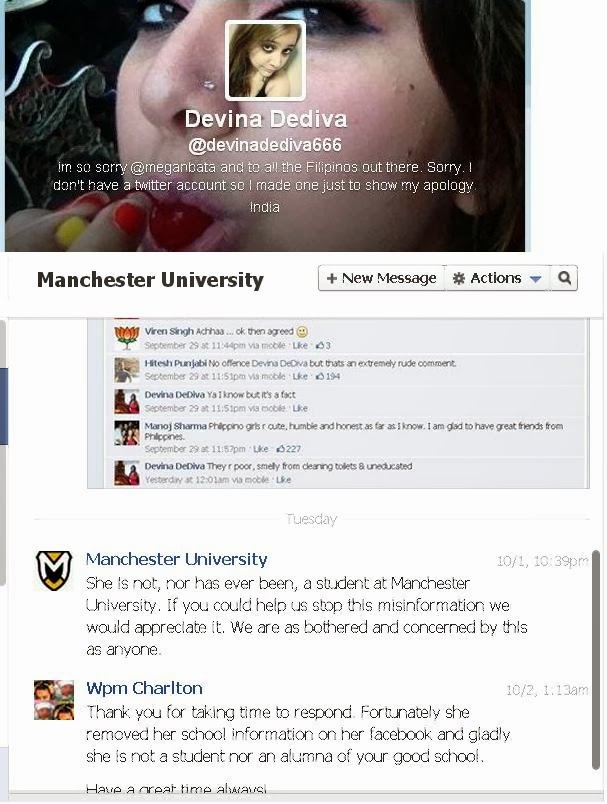Click Devina Dediva's Twitter profile avatar
The height and width of the screenshot is (804, 607).
(265, 61)
